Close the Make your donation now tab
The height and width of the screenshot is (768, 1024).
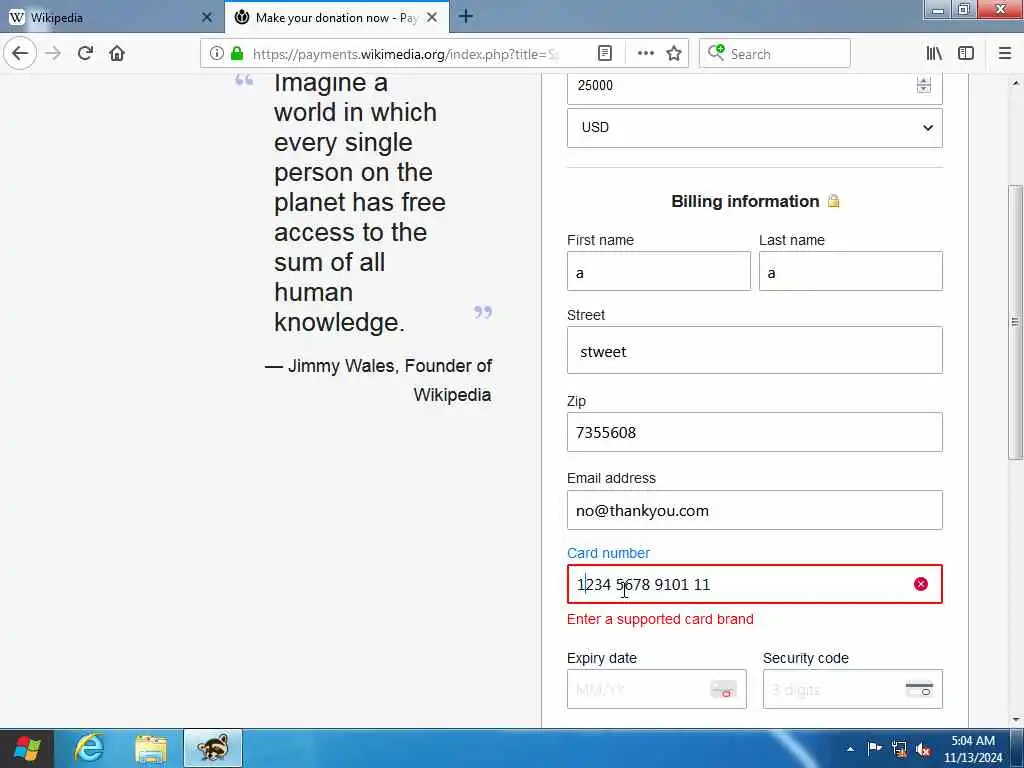tap(432, 18)
